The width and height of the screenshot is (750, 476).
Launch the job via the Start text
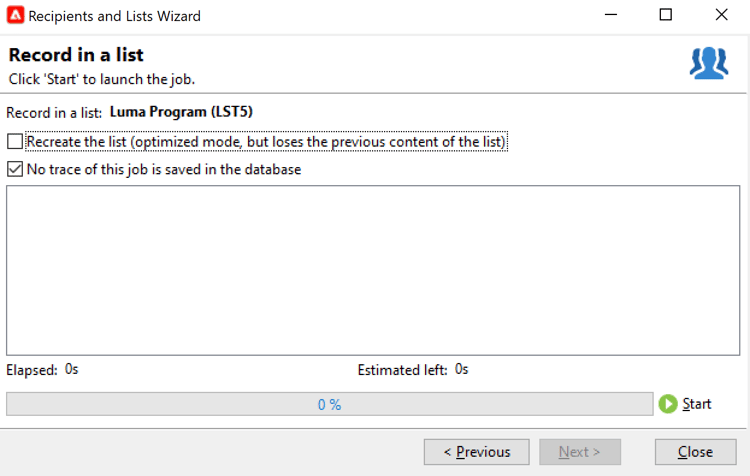tap(697, 404)
